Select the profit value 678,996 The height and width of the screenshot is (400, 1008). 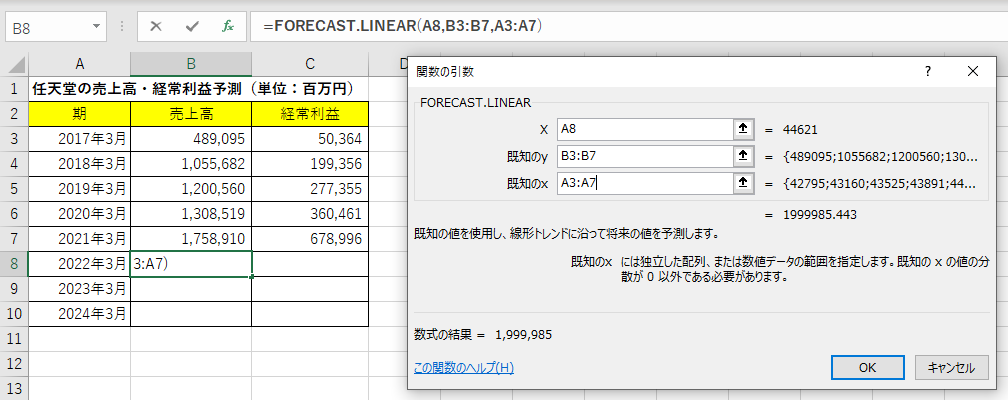coord(310,239)
